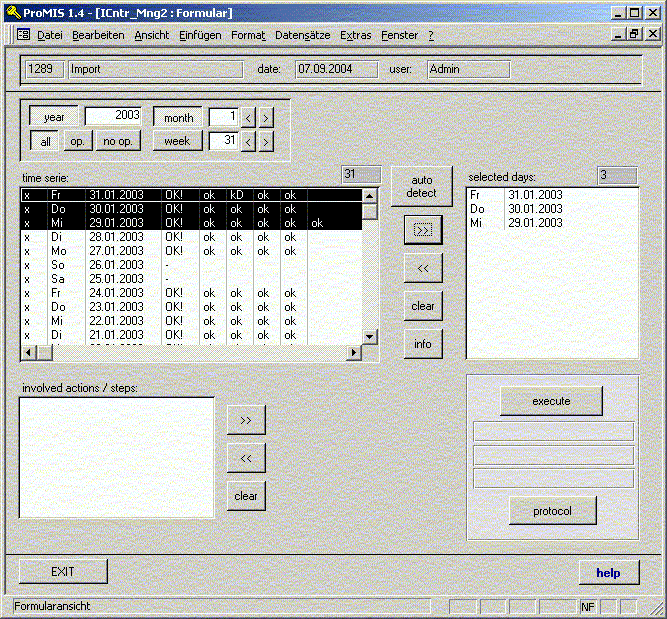
Task: Click the year input field
Action: [x=113, y=116]
